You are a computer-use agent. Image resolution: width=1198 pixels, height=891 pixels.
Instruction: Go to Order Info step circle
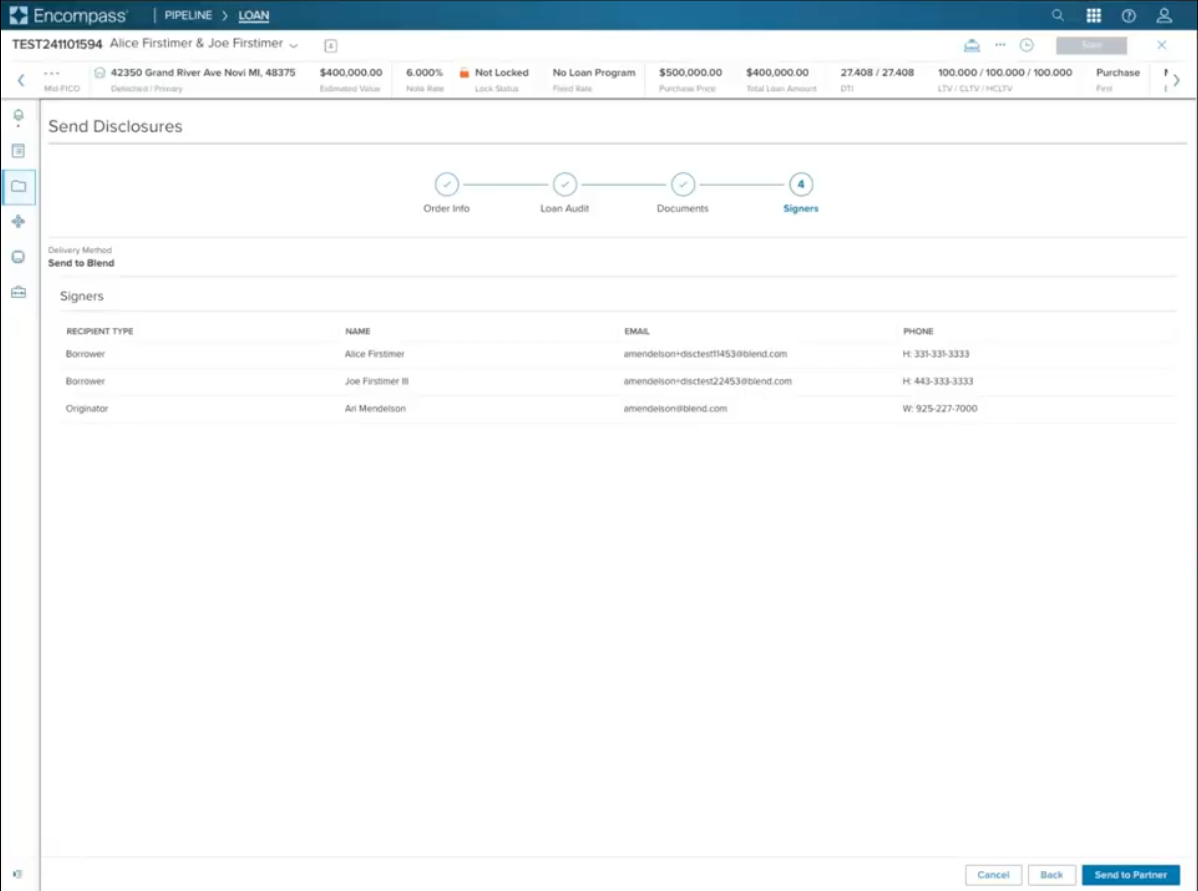[x=447, y=184]
